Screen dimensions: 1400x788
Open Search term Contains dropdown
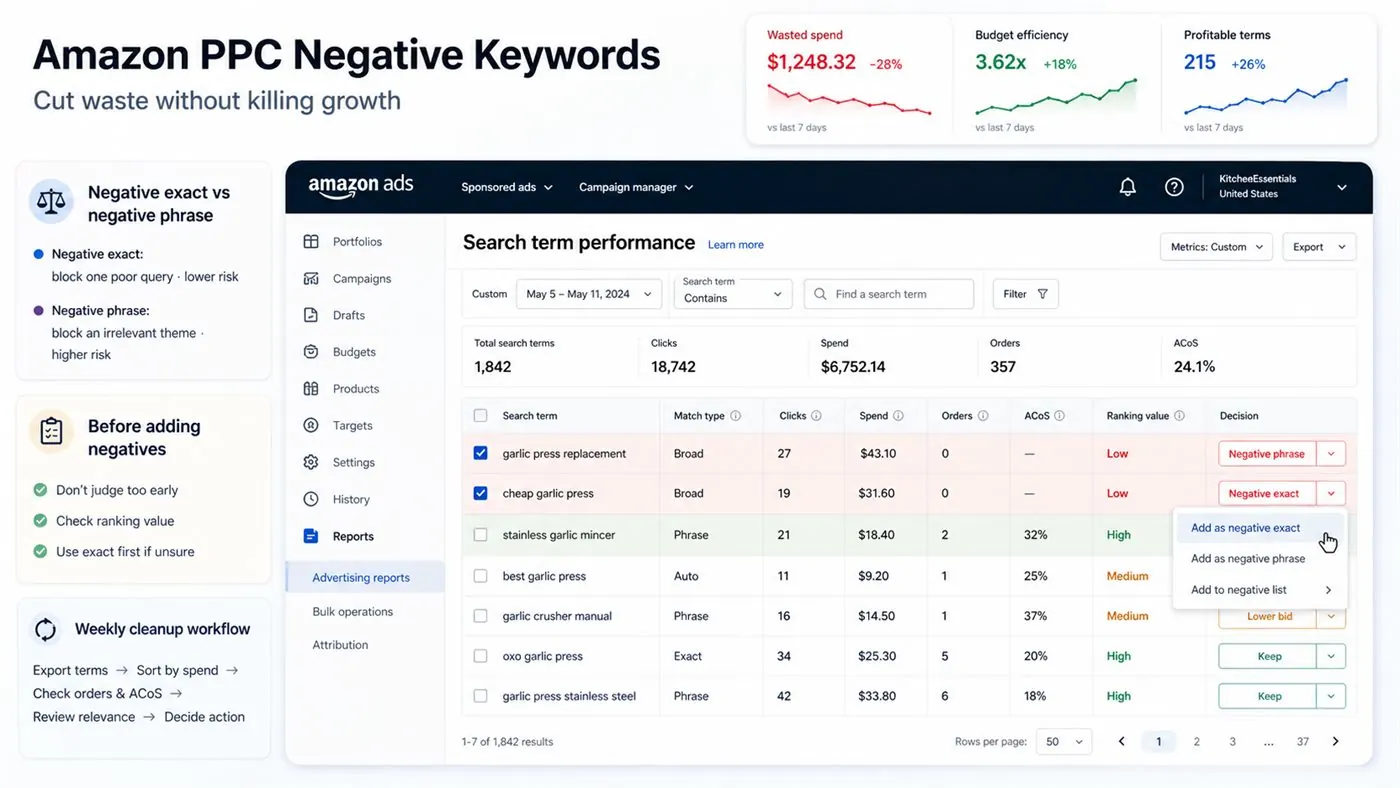point(733,294)
